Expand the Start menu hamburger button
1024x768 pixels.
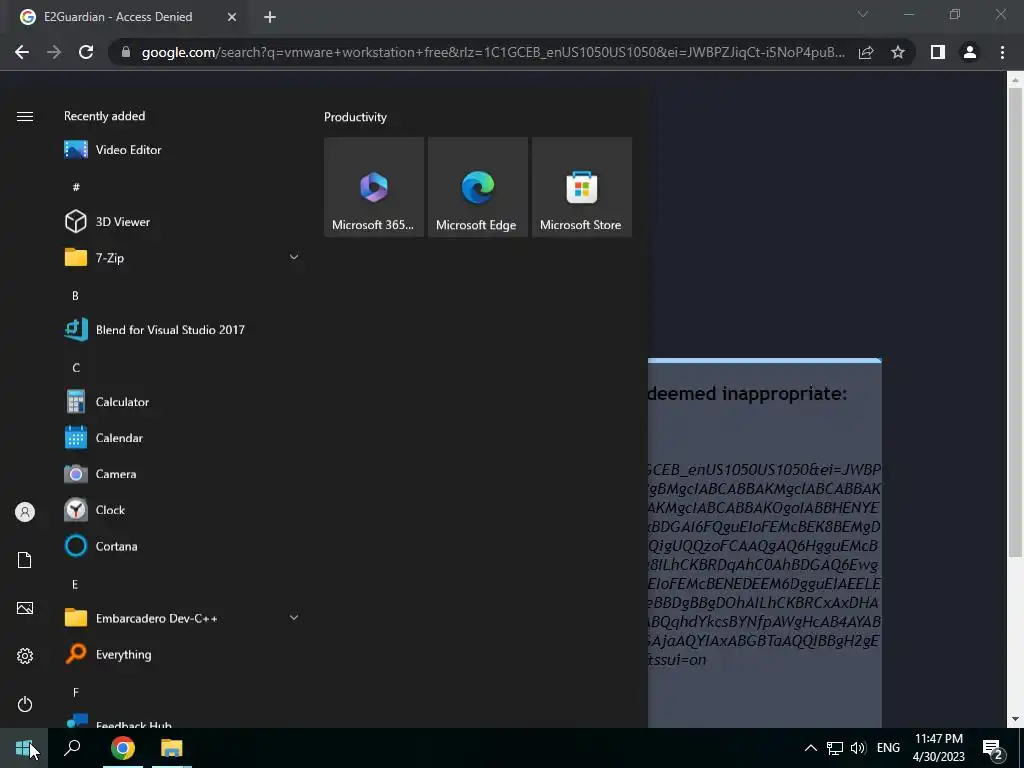pyautogui.click(x=25, y=116)
